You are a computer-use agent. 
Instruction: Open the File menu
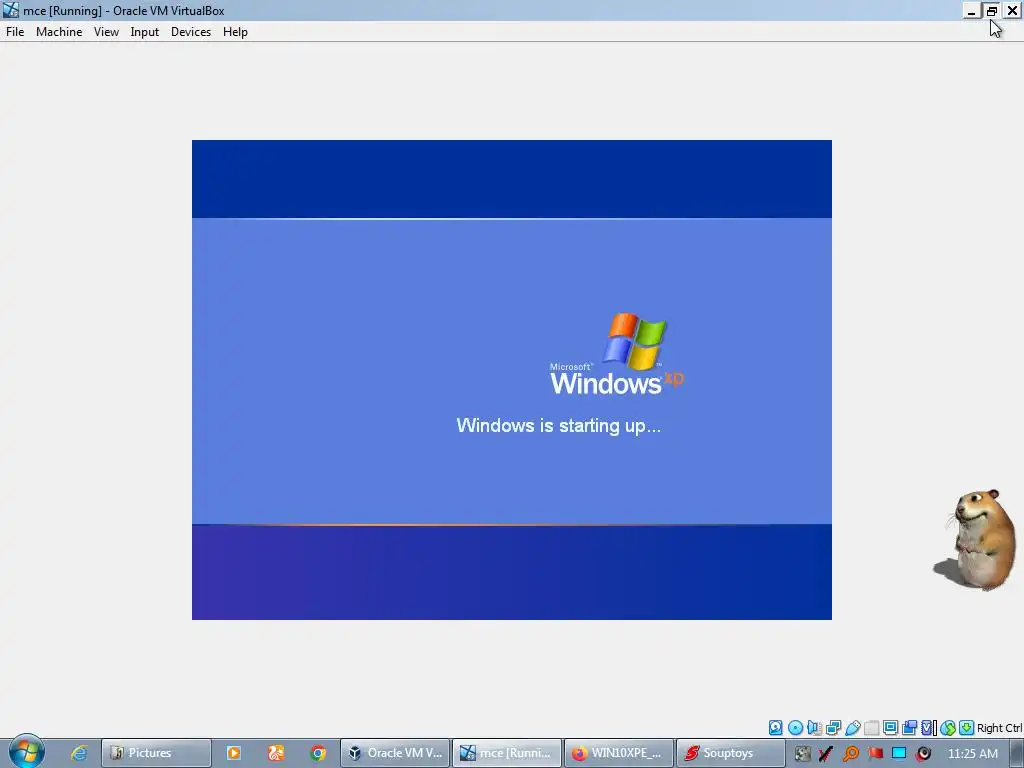point(15,32)
